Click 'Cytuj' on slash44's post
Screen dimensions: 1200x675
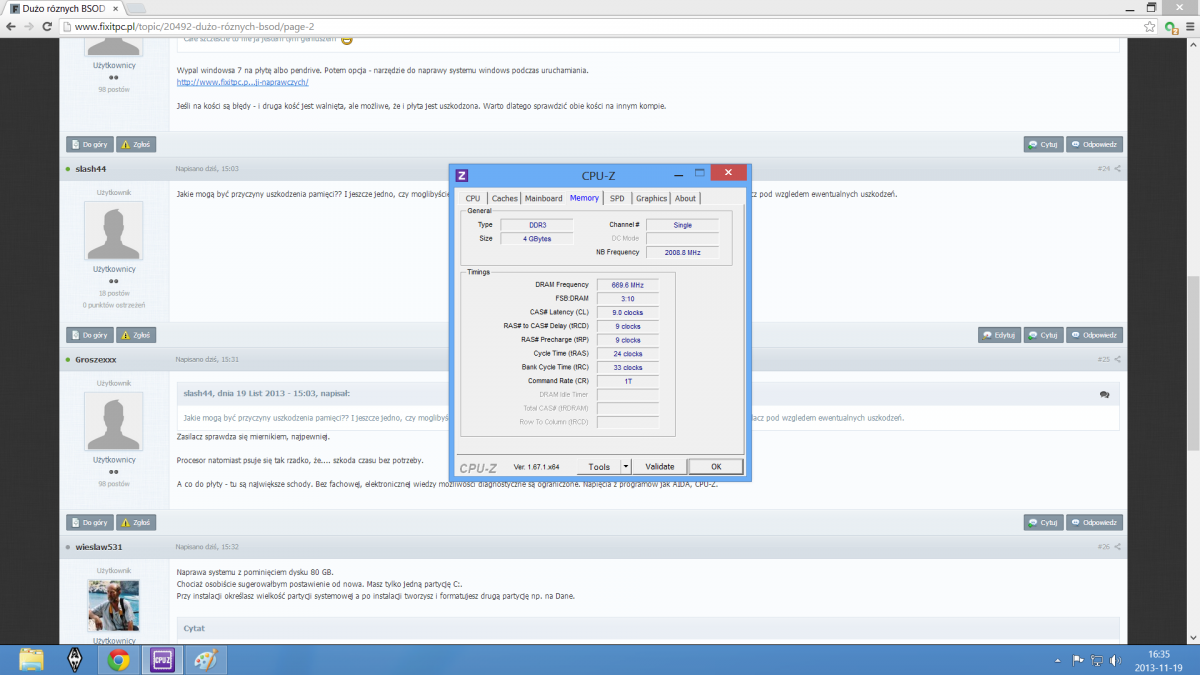(x=1044, y=335)
